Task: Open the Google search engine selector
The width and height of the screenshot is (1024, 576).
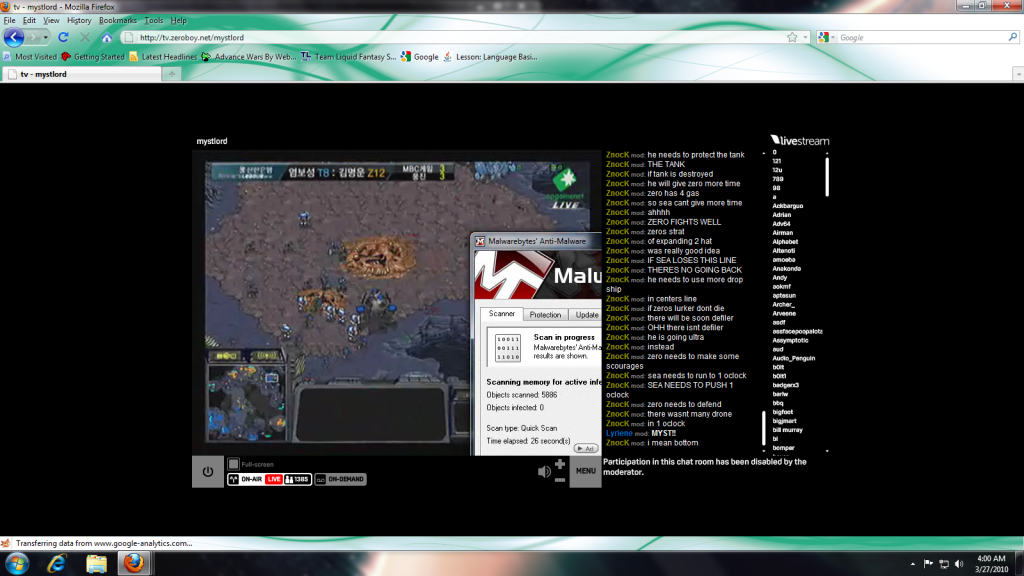Action: tap(826, 37)
